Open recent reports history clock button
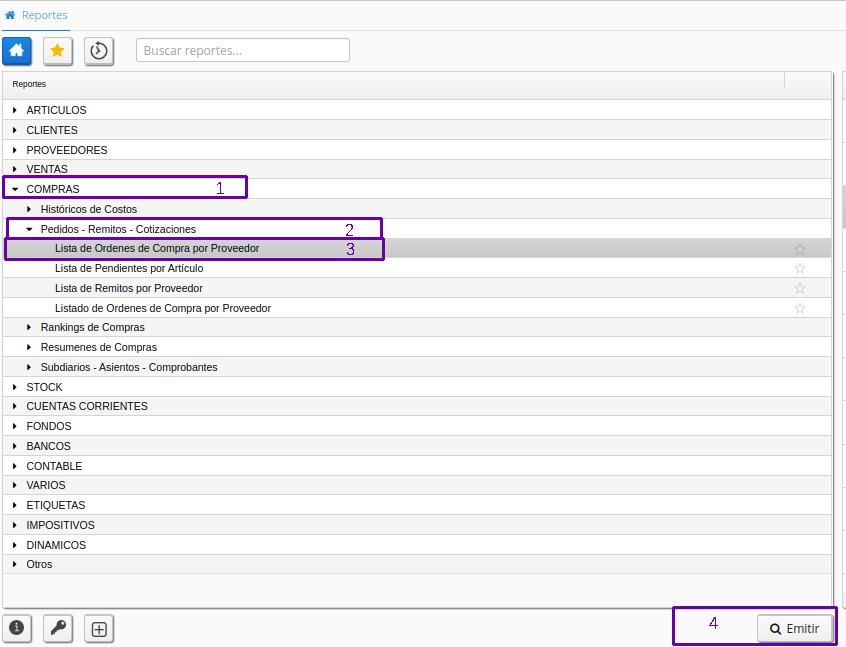Viewport: 846px width, 647px height. [99, 51]
